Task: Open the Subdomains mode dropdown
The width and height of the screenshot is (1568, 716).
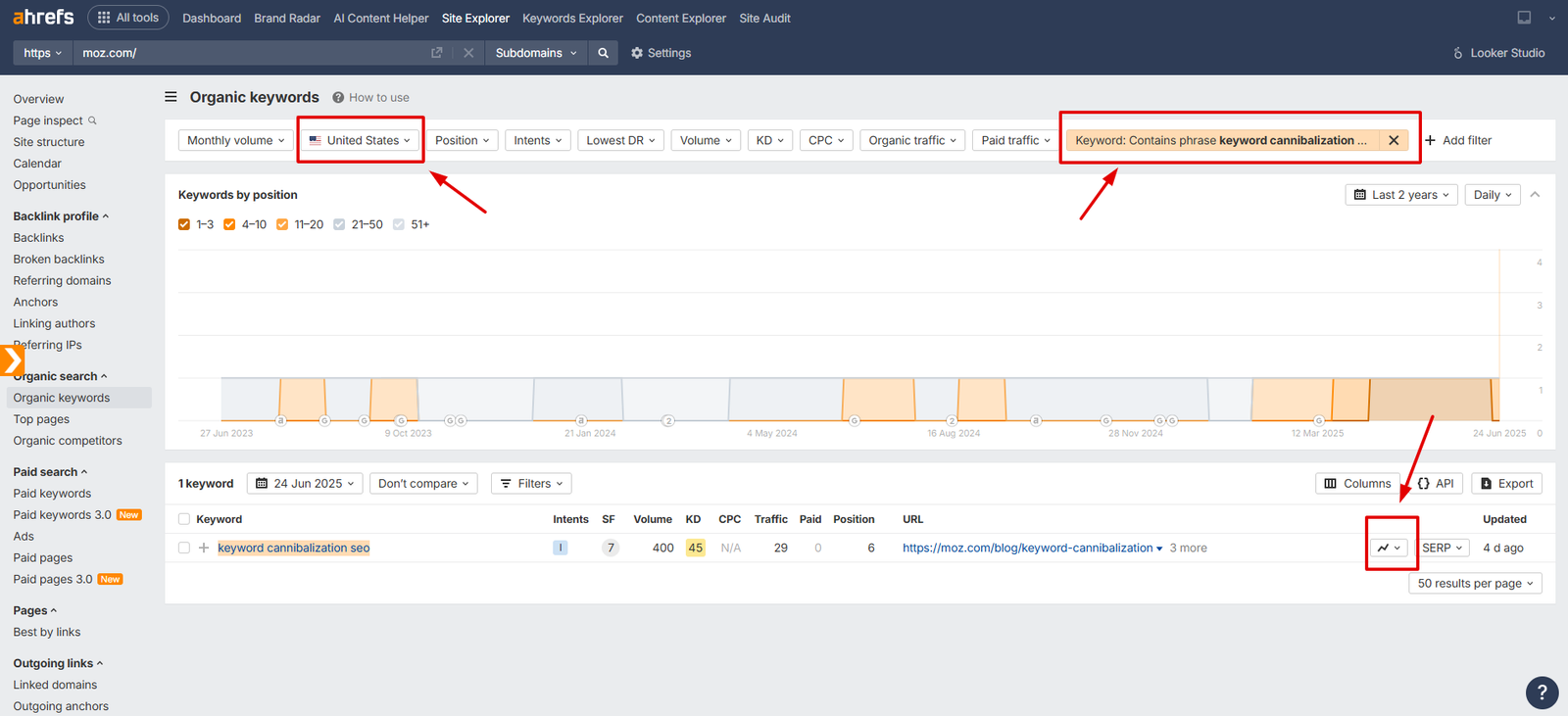Action: 536,53
